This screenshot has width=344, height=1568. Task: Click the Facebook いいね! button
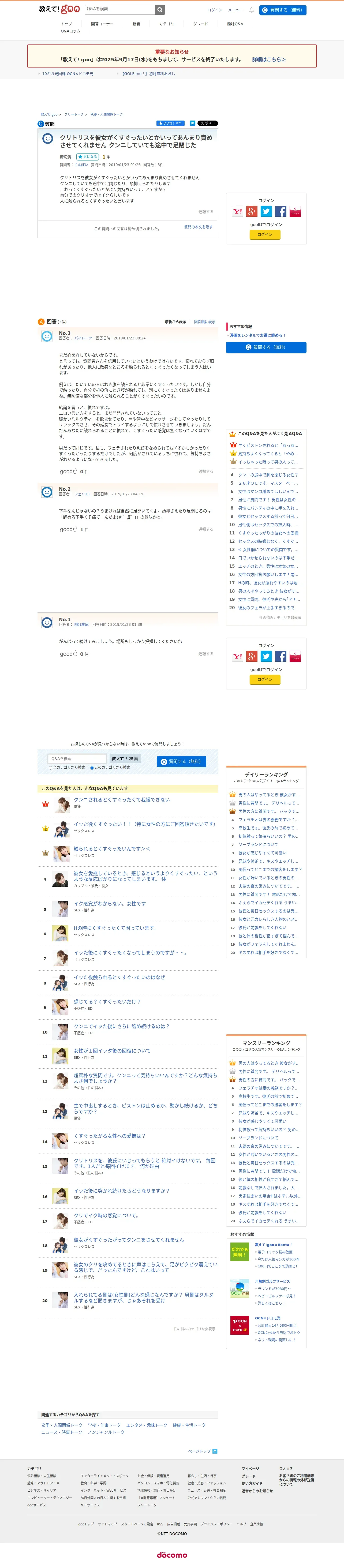coord(170,123)
